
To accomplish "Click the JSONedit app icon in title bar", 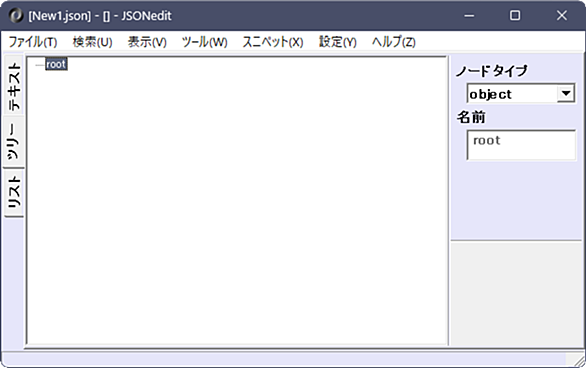I will [x=16, y=16].
